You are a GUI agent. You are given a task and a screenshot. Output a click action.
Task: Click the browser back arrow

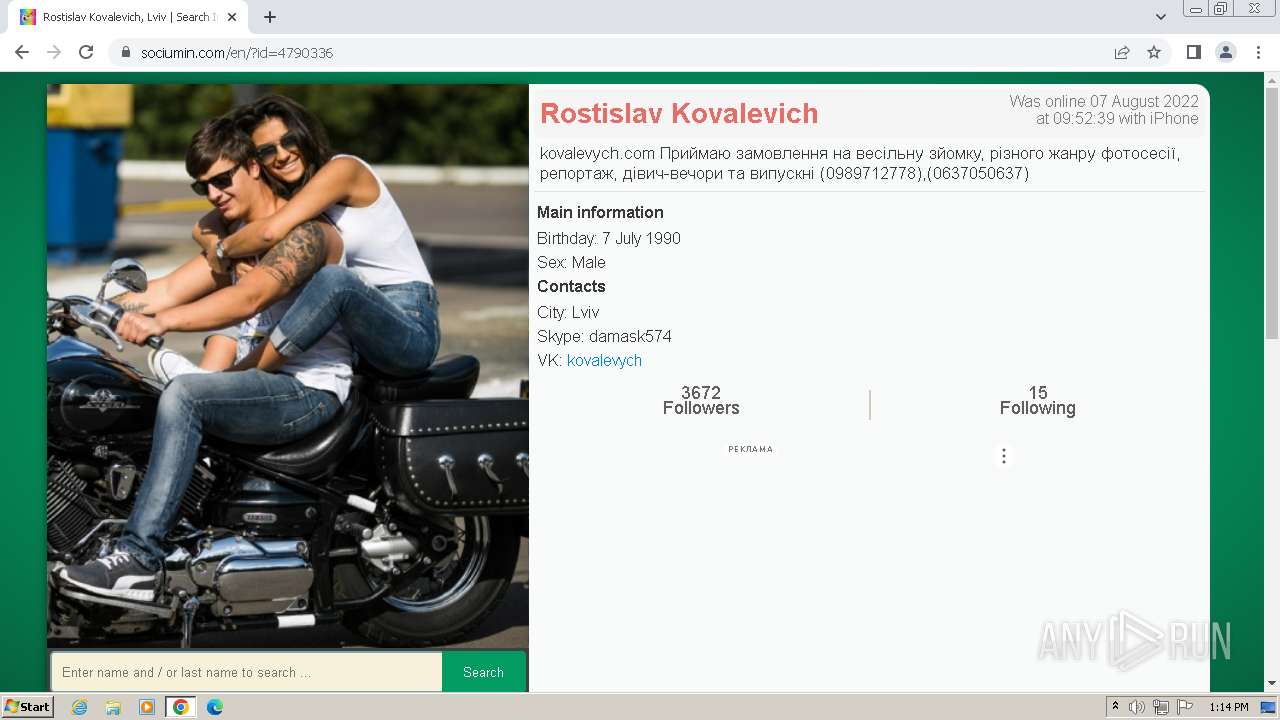tap(22, 52)
